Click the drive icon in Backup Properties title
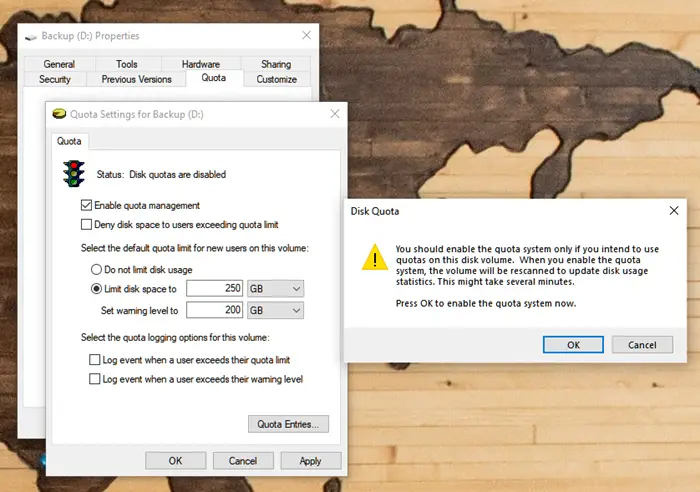 click(x=31, y=37)
